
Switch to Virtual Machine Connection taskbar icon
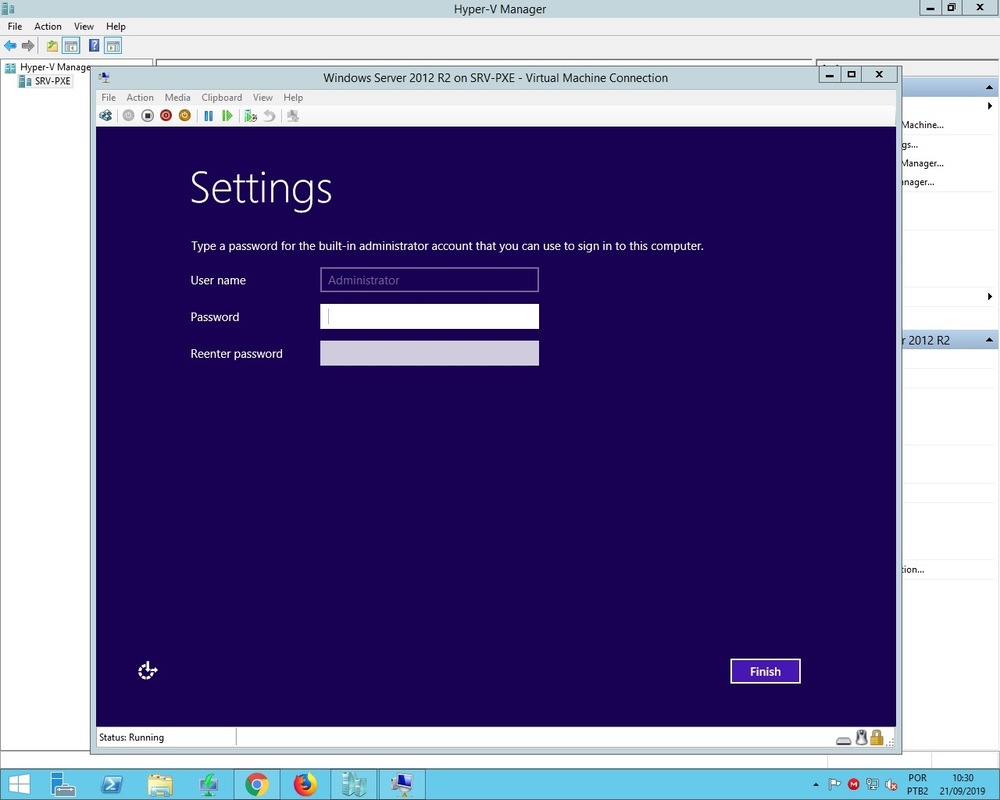pyautogui.click(x=402, y=784)
